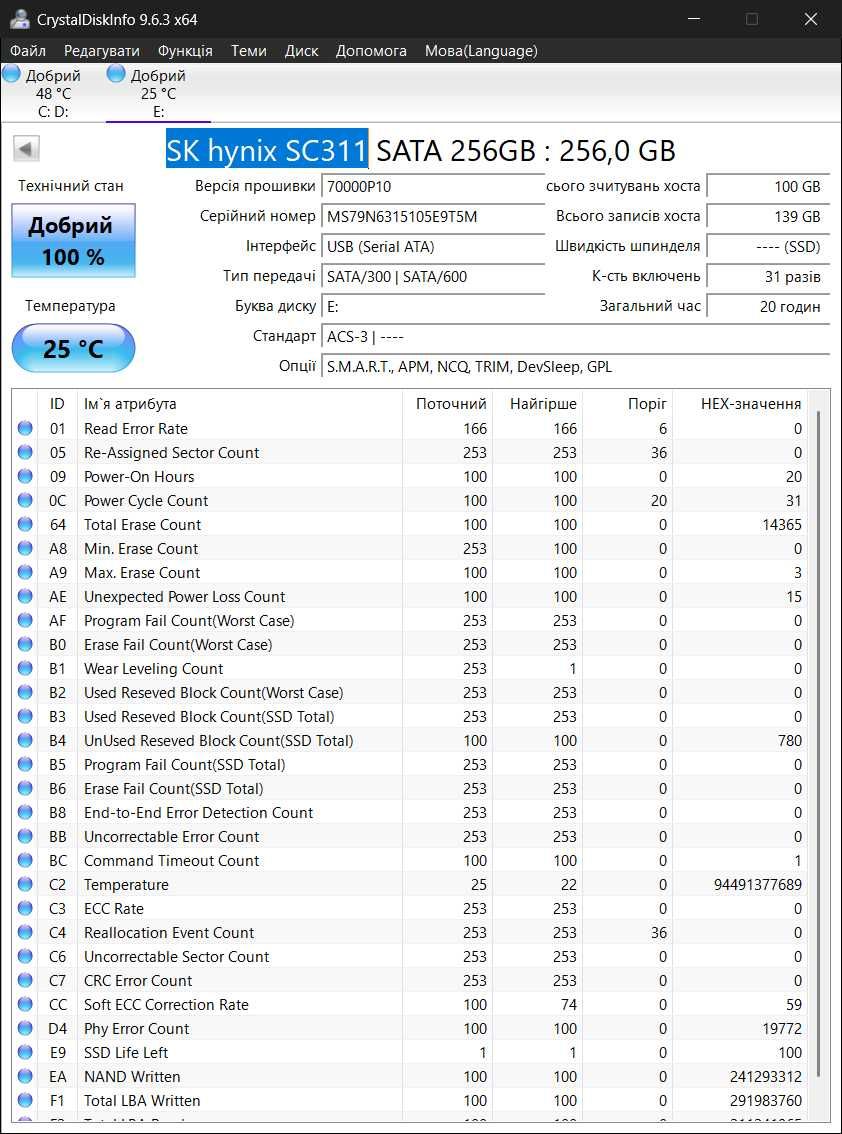Open the Диск menu
Image resolution: width=842 pixels, height=1134 pixels.
click(x=302, y=51)
